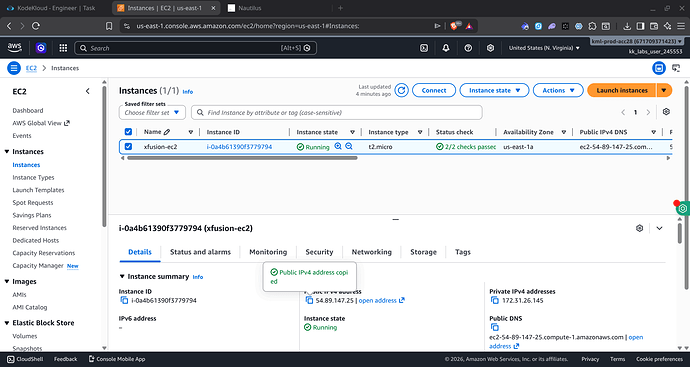Open CloudShell from top navigation bar

click(x=424, y=48)
